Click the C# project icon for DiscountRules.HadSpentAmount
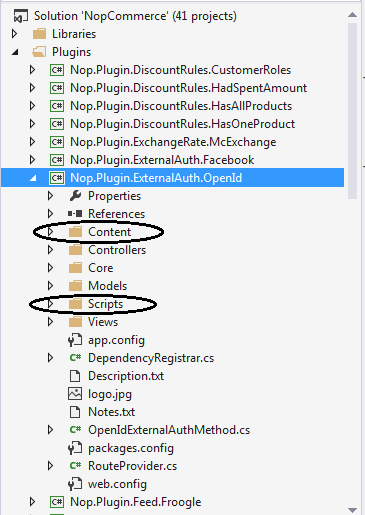This screenshot has height=515, width=365. (57, 88)
